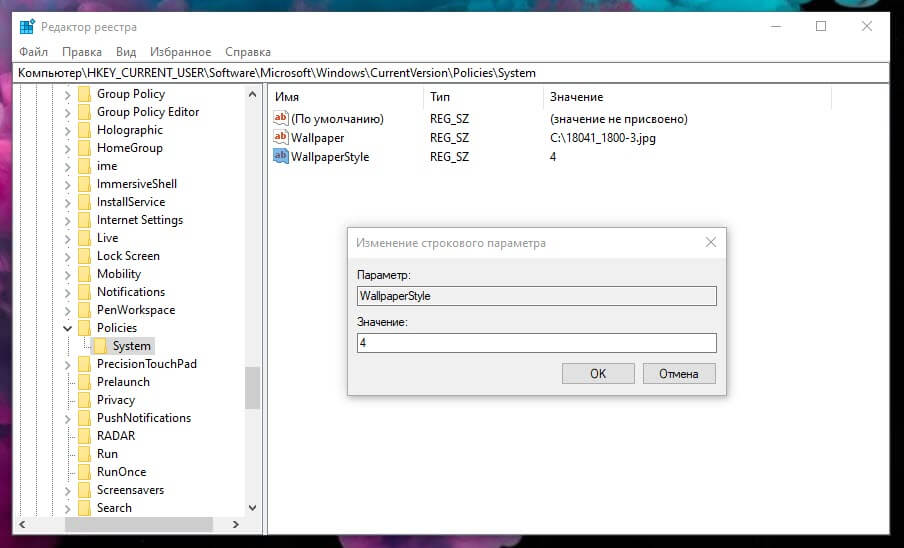Click the Screensavers folder icon
Viewport: 904px width, 548px height.
[85, 490]
